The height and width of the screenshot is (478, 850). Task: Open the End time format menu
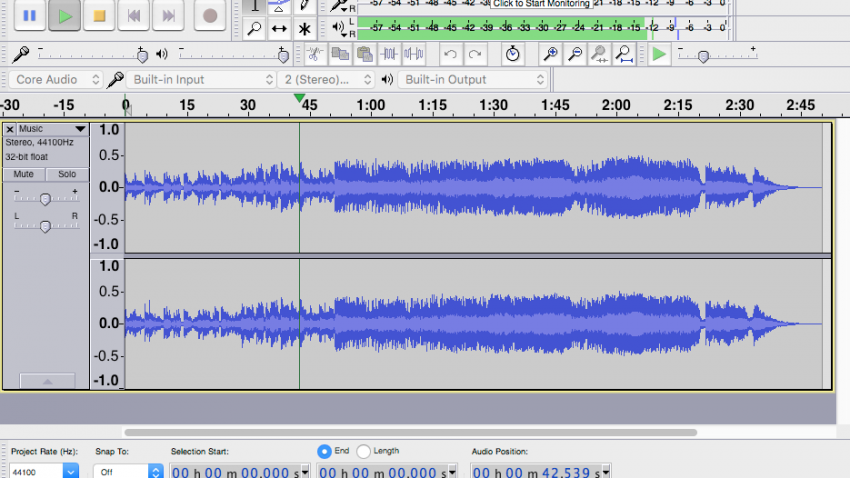click(452, 472)
